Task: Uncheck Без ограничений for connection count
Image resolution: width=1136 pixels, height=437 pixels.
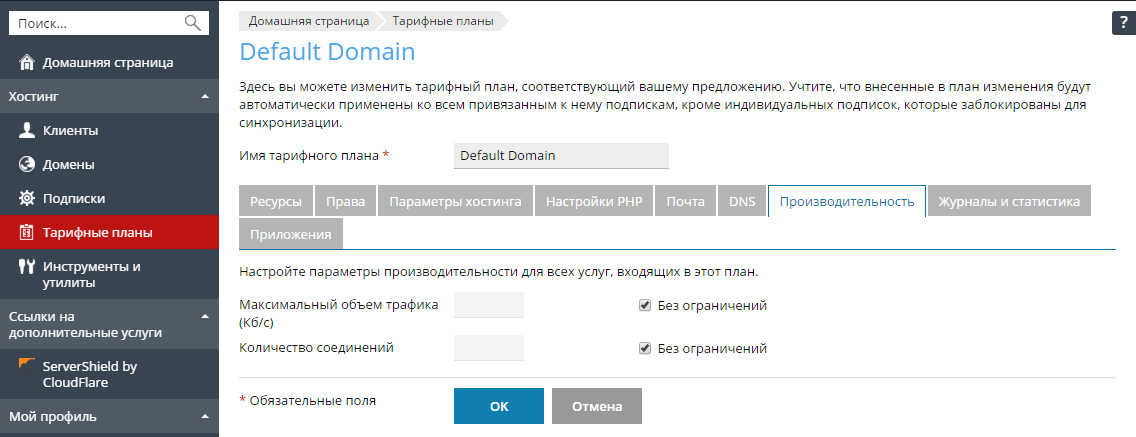Action: pos(645,349)
